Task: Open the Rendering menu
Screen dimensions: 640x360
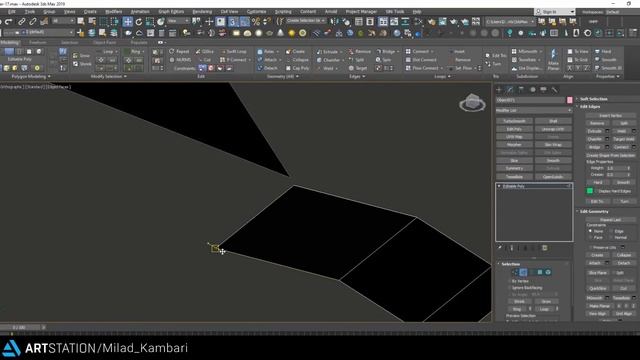Action: click(x=202, y=12)
